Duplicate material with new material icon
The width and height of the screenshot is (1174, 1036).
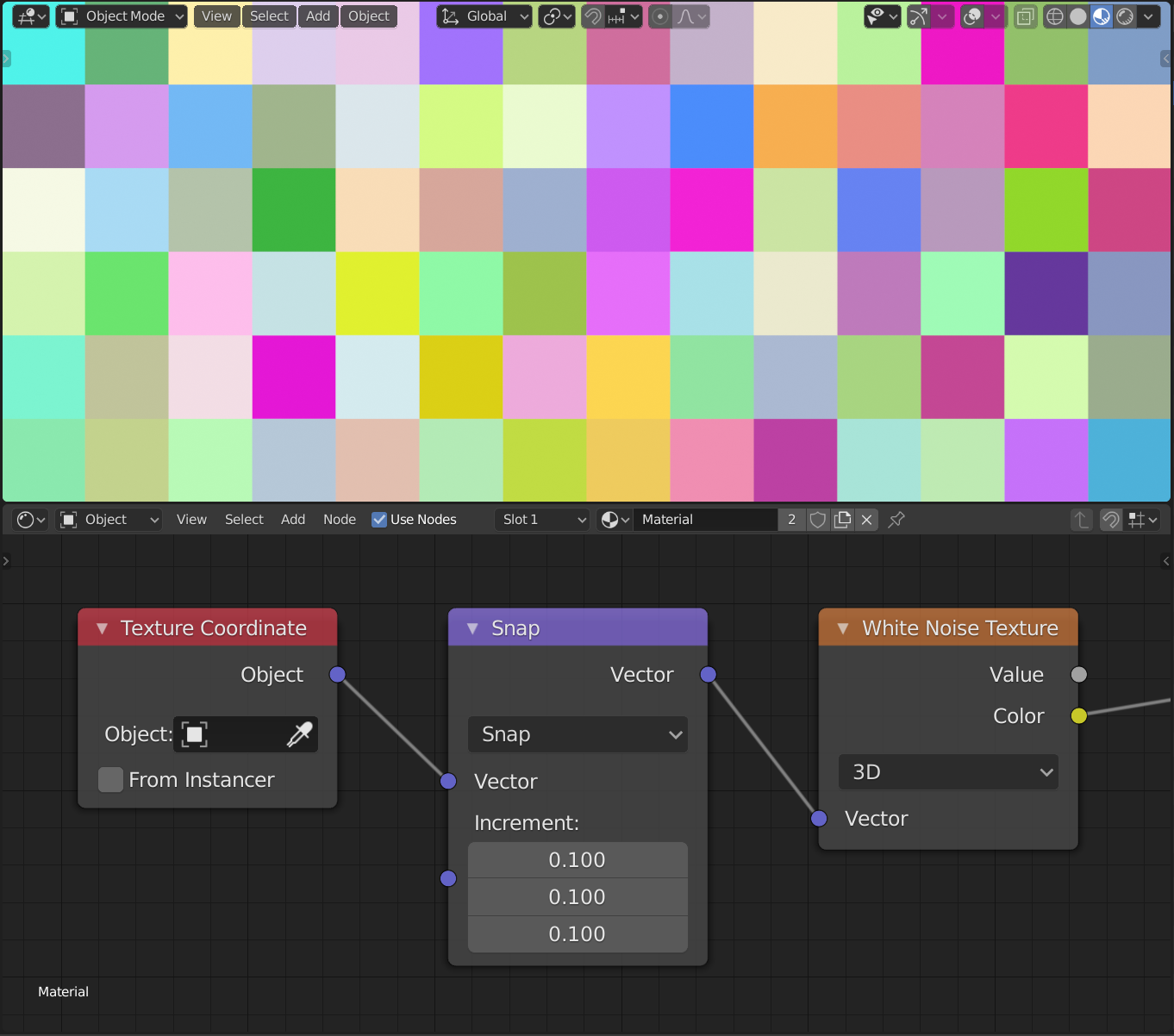[x=843, y=520]
